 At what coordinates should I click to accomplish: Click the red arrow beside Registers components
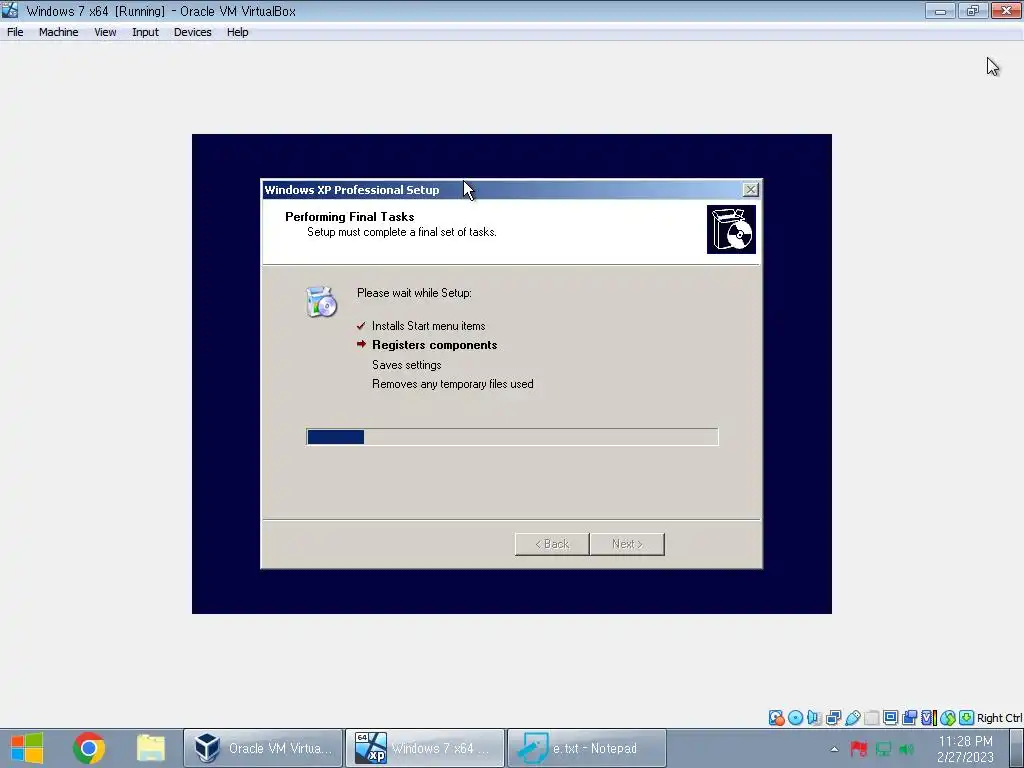(x=361, y=344)
